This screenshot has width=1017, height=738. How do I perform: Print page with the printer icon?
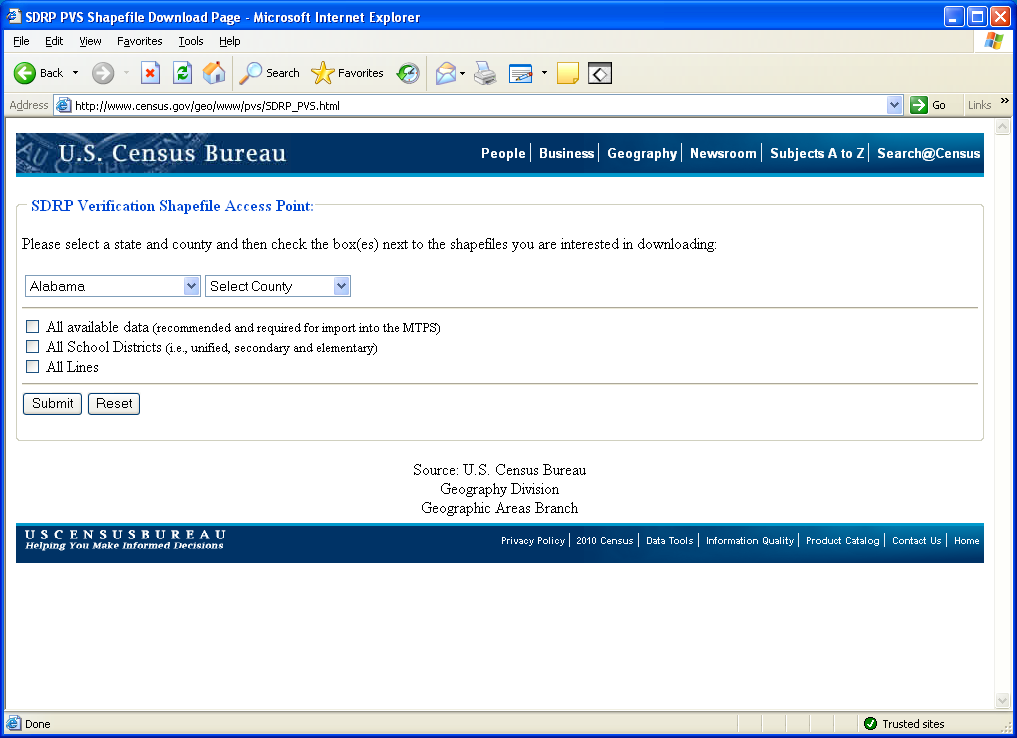485,73
